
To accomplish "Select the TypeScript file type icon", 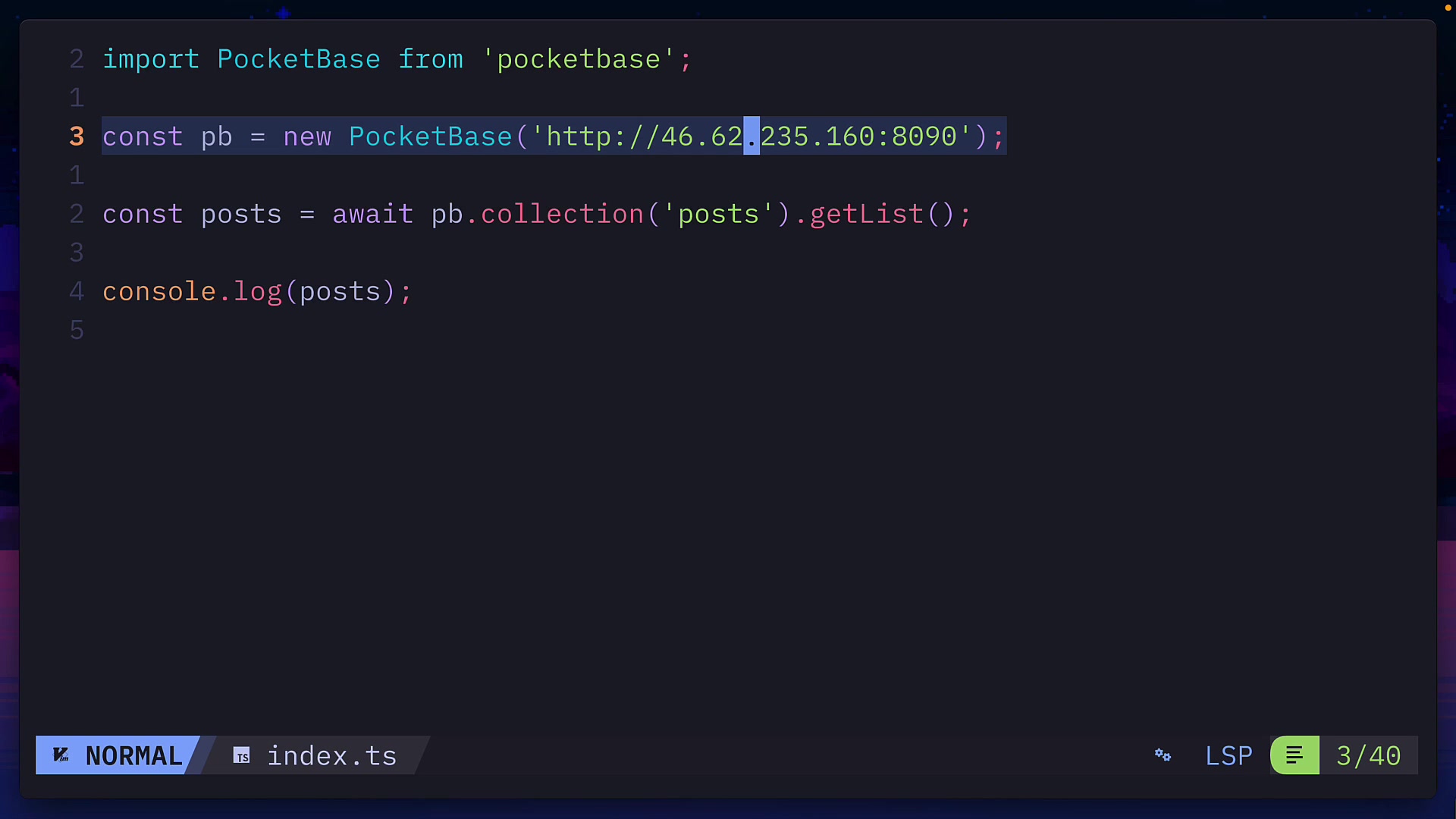I will coord(242,755).
